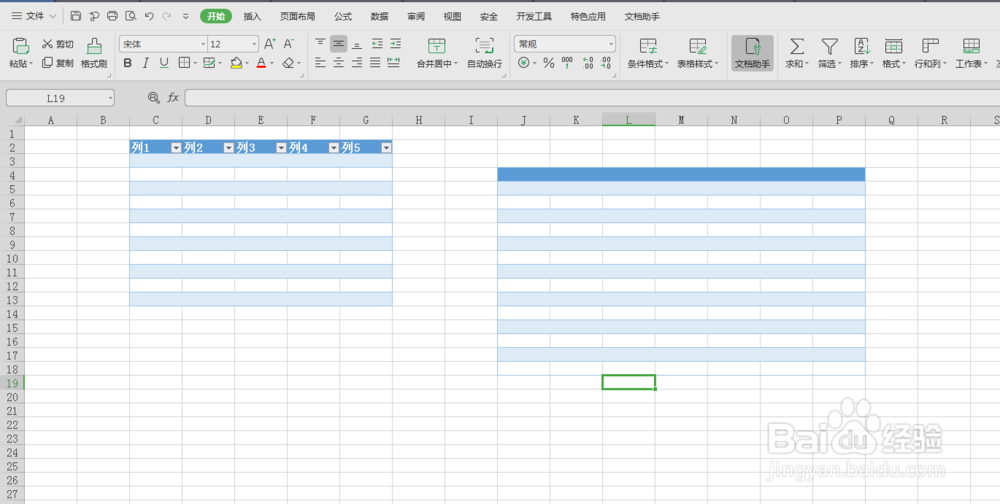Toggle italic formatting
This screenshot has width=1000, height=504.
coord(145,63)
